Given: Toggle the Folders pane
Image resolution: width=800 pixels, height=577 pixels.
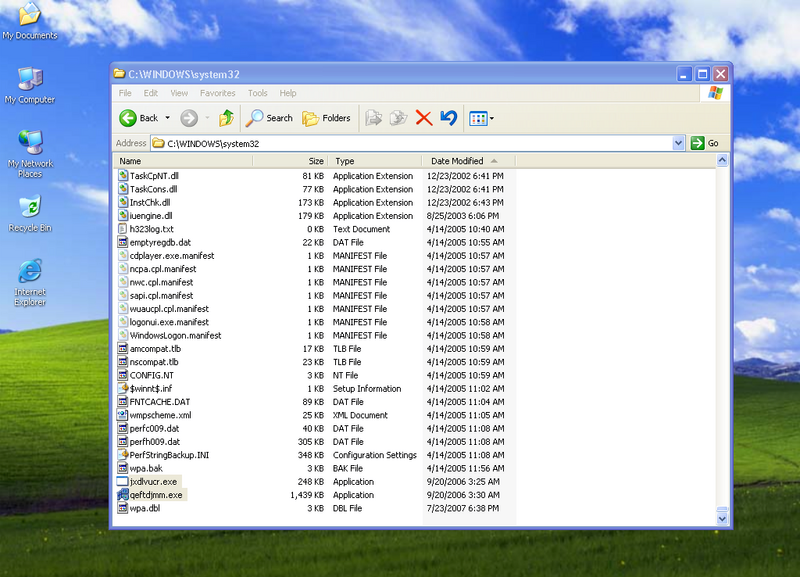Looking at the screenshot, I should point(327,118).
